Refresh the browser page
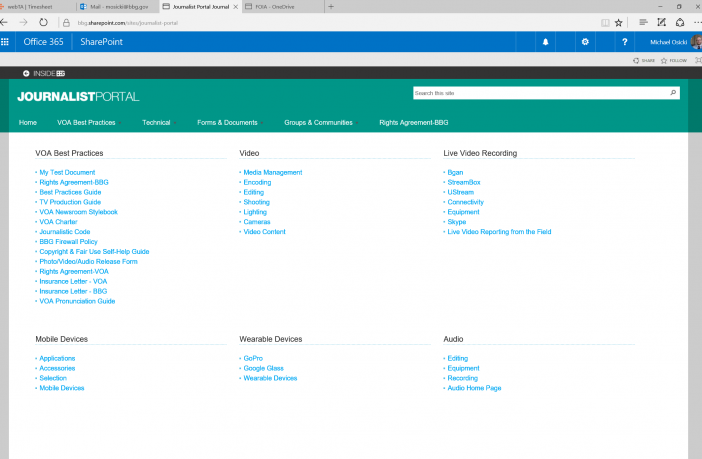This screenshot has width=702, height=459. coord(43,22)
